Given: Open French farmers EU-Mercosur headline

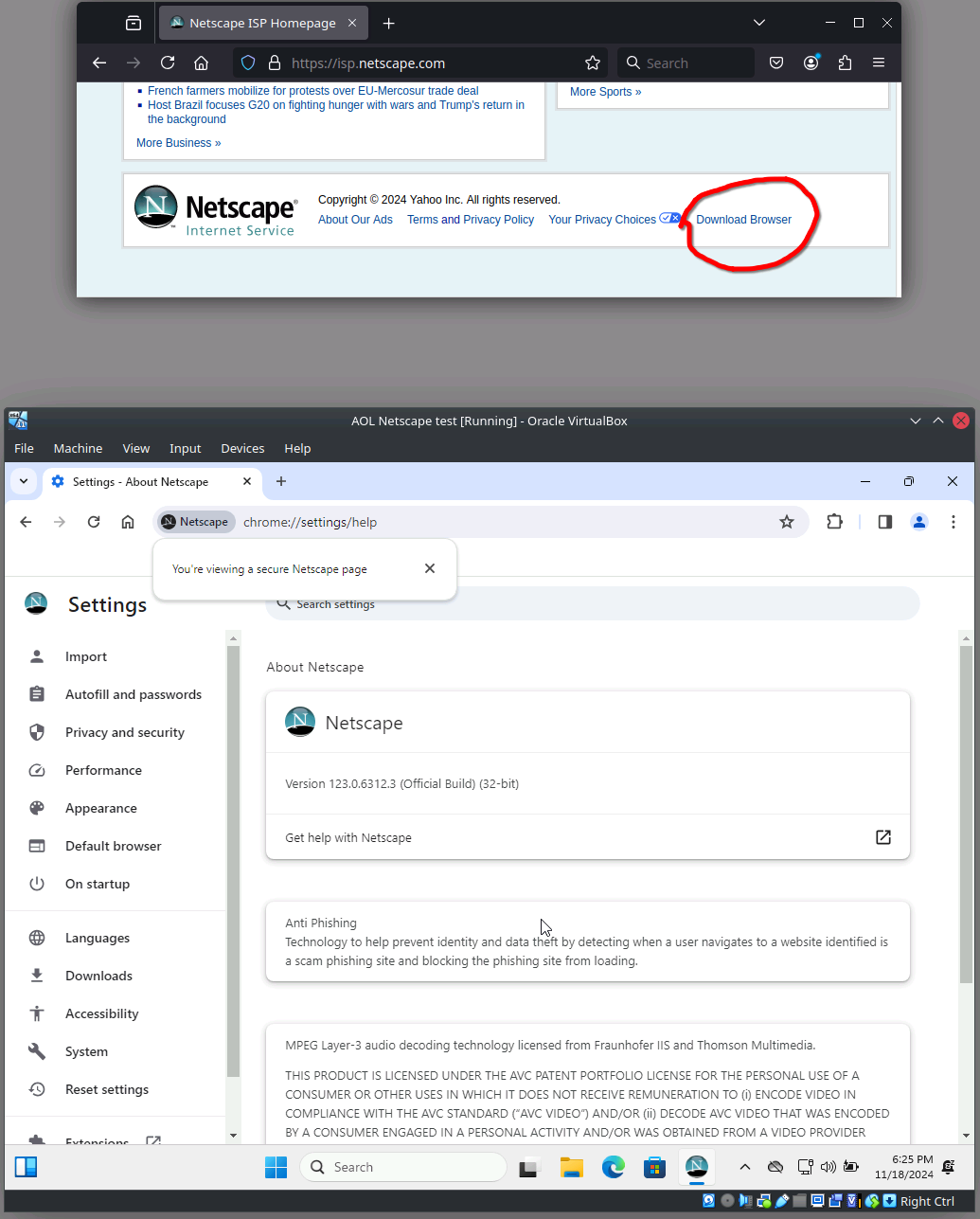Looking at the screenshot, I should tap(312, 91).
